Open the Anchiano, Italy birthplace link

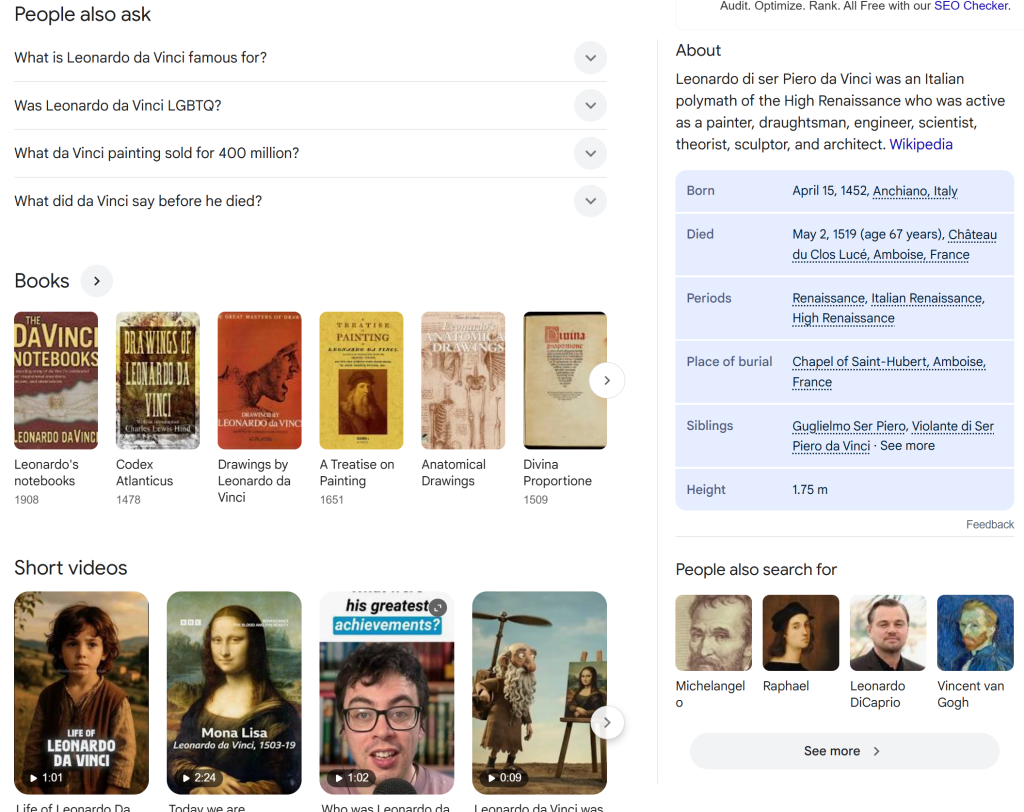[915, 191]
